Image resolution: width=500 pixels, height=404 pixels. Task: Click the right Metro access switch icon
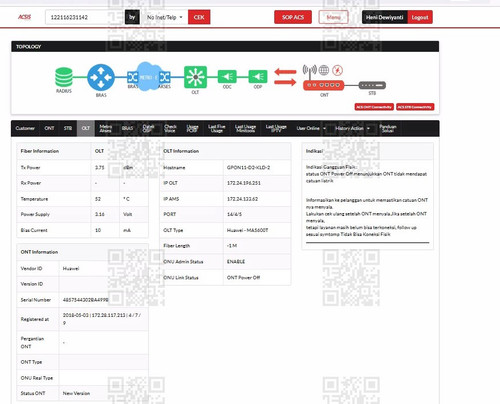coord(165,77)
